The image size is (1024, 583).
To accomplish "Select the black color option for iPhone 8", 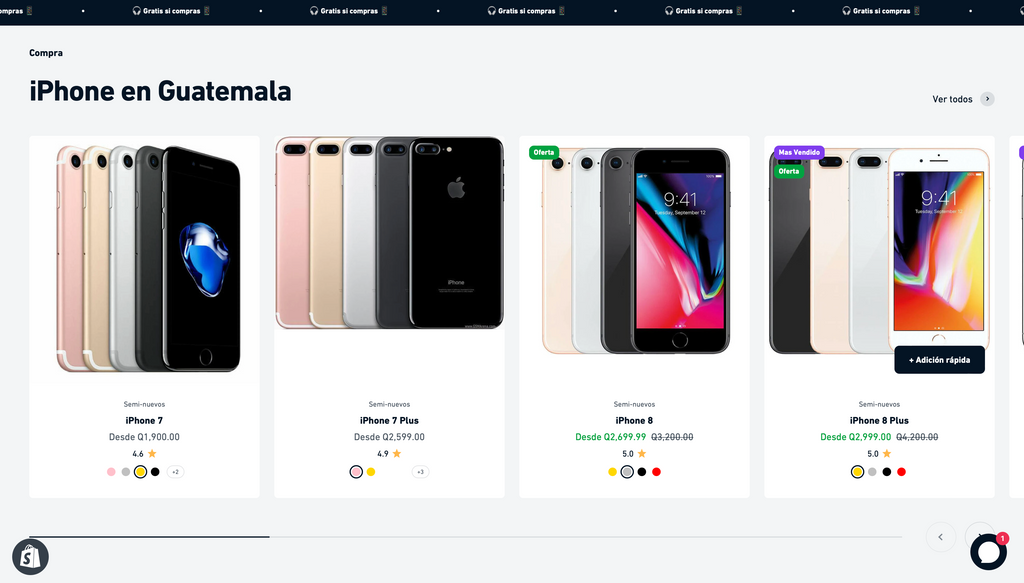I will pyautogui.click(x=642, y=472).
